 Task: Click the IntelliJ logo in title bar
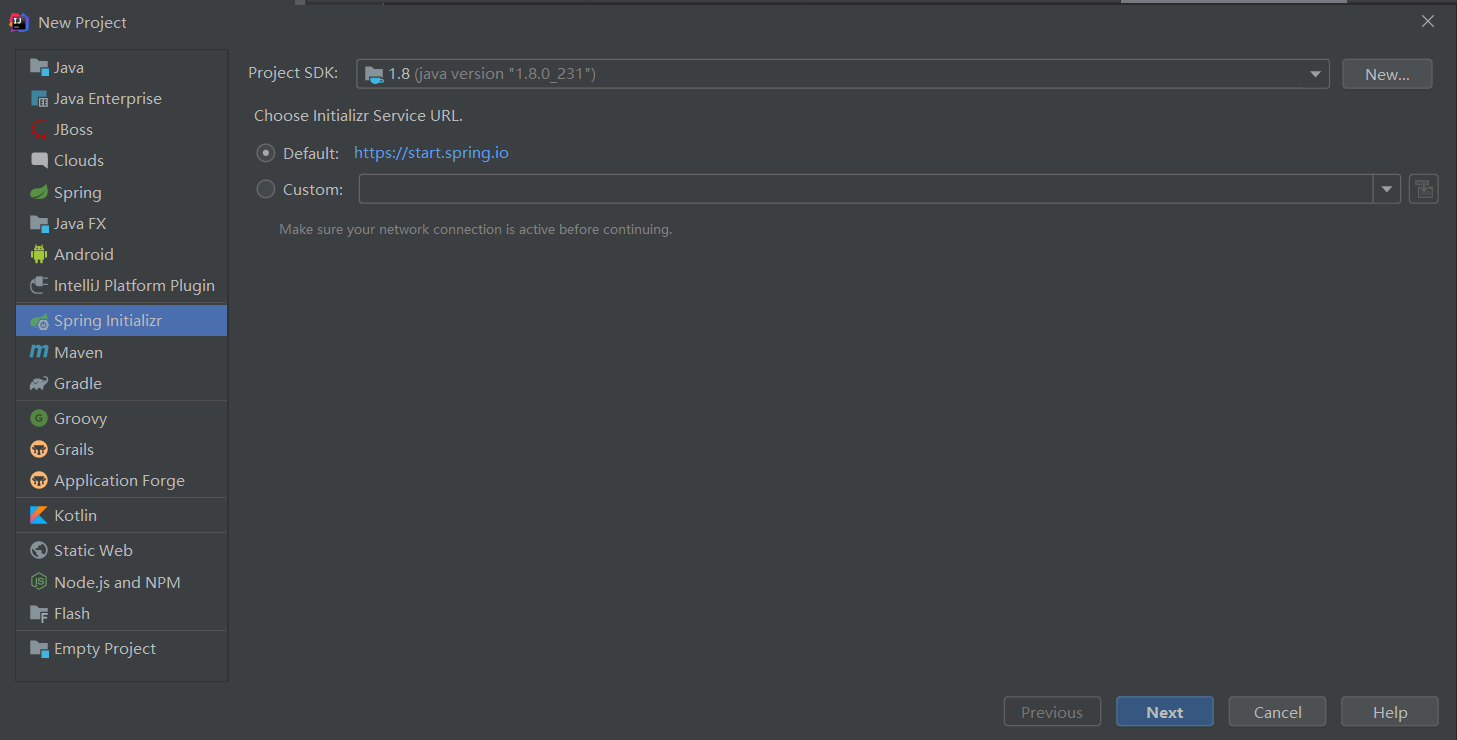click(19, 21)
